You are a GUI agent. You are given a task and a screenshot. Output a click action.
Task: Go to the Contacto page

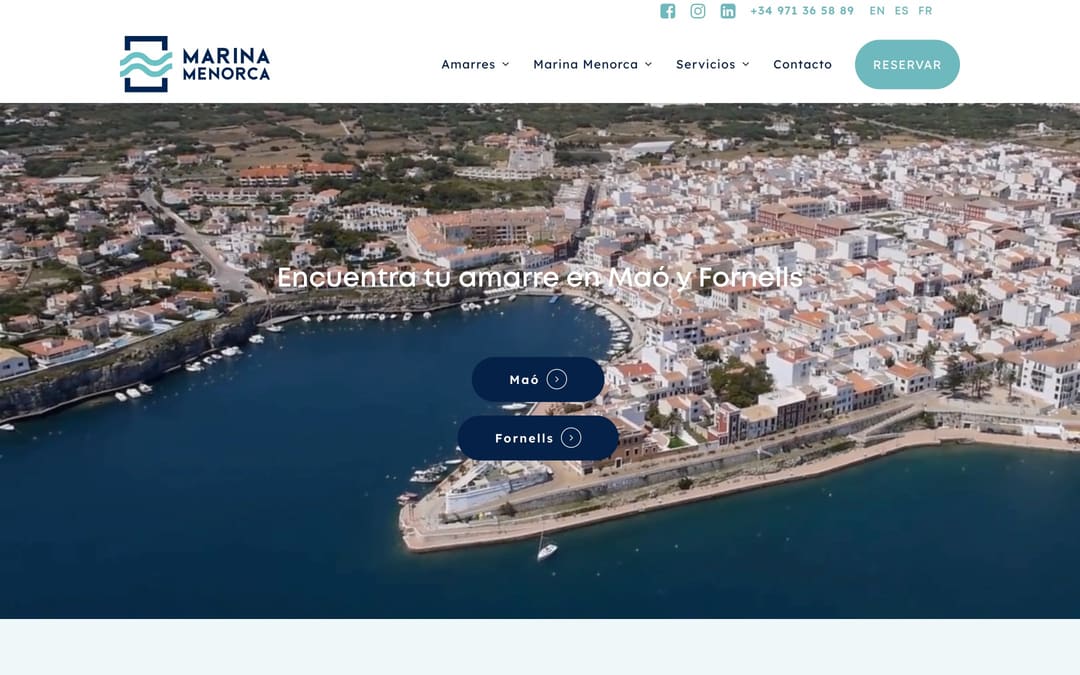802,64
